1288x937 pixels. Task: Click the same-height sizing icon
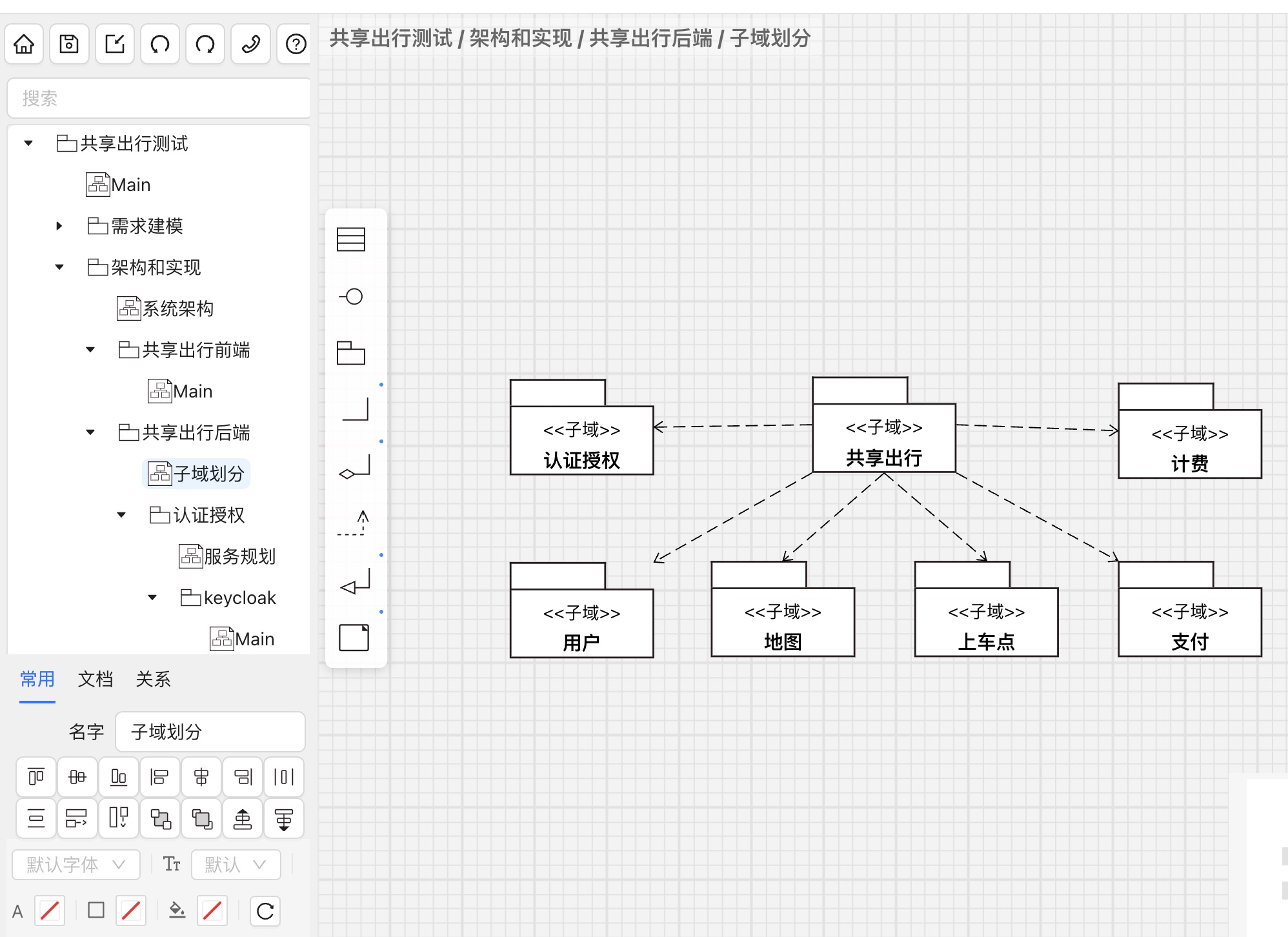pos(119,818)
